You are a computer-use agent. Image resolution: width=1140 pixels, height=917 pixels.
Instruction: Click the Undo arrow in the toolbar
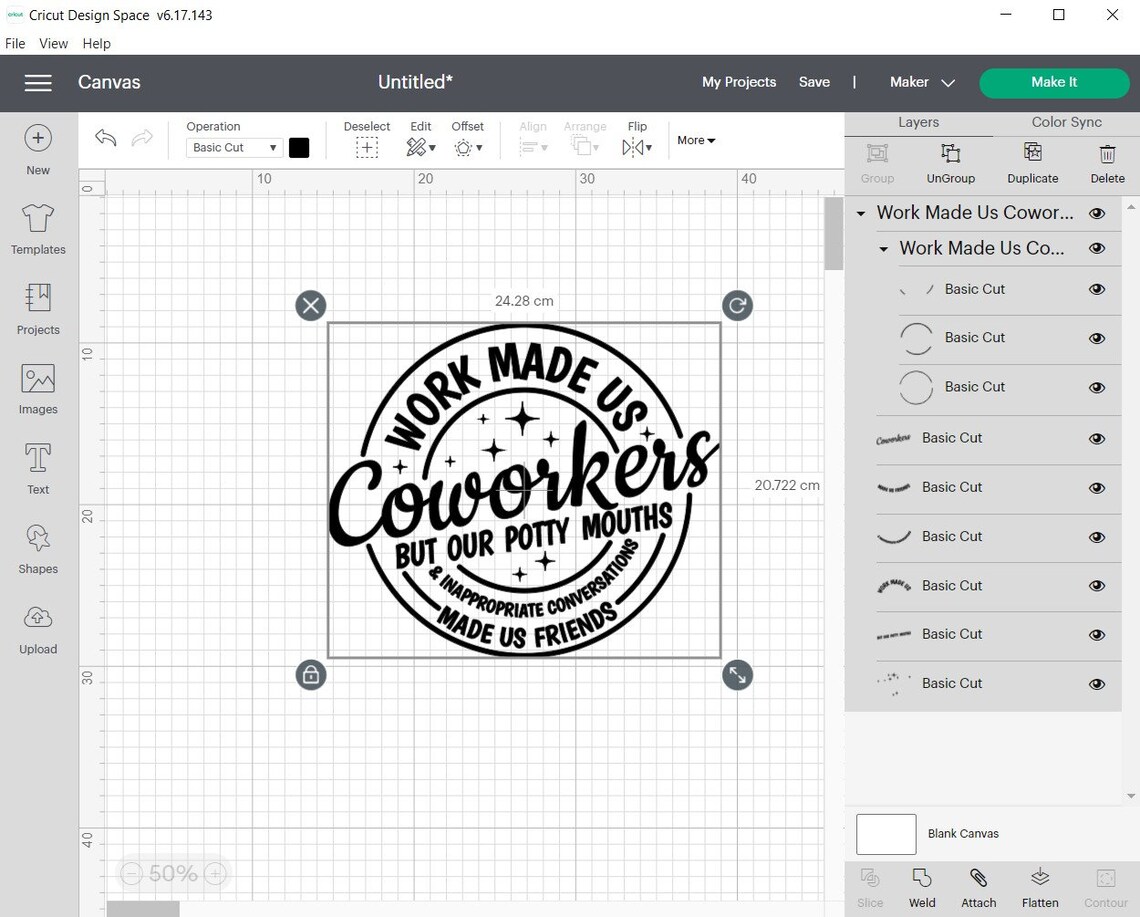(x=105, y=138)
